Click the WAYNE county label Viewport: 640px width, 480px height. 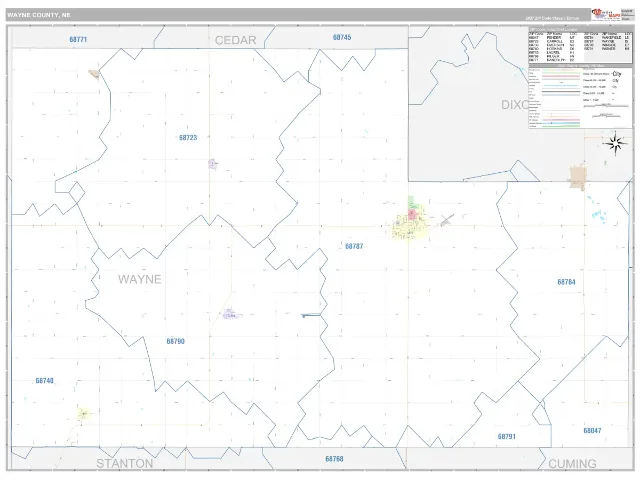tap(140, 279)
